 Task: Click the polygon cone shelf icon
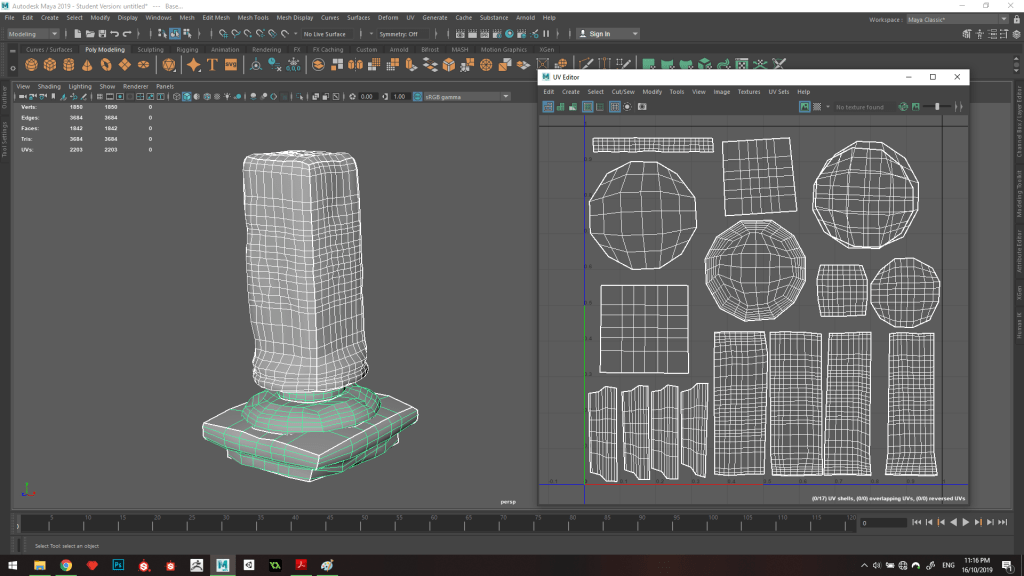tap(88, 65)
